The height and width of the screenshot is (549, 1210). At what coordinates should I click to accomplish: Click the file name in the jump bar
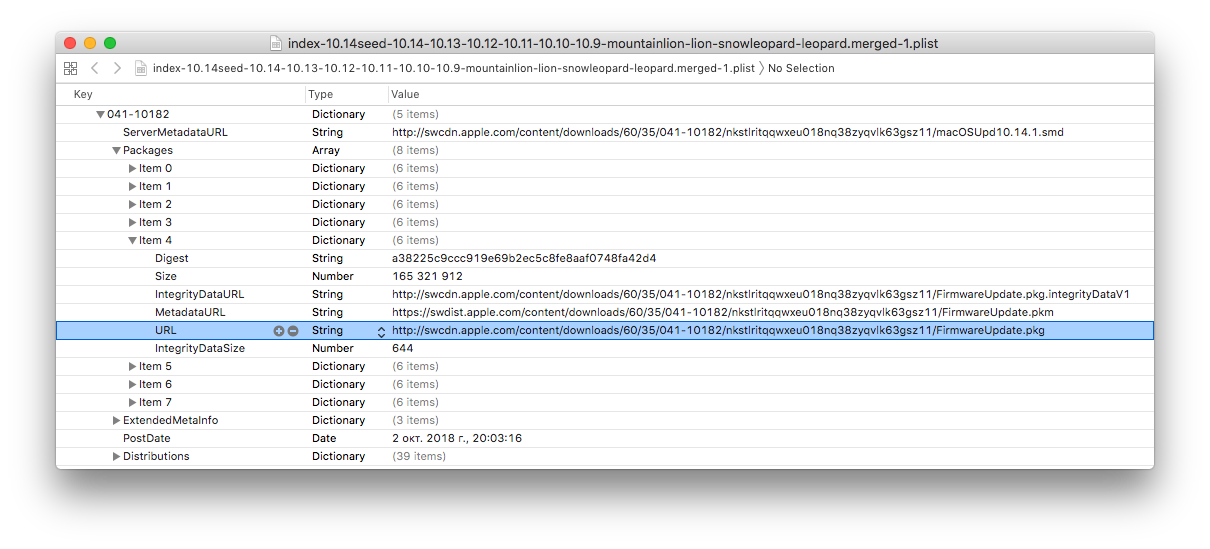(453, 68)
